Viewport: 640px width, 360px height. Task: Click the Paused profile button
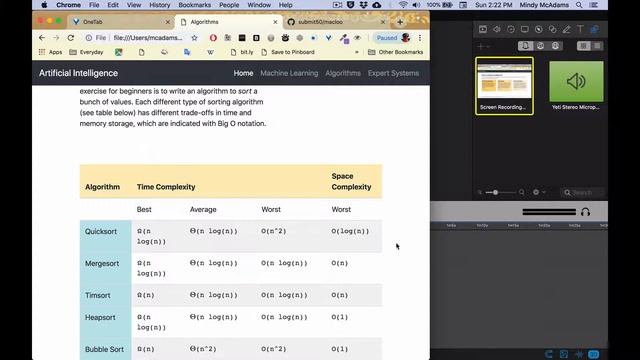point(393,38)
